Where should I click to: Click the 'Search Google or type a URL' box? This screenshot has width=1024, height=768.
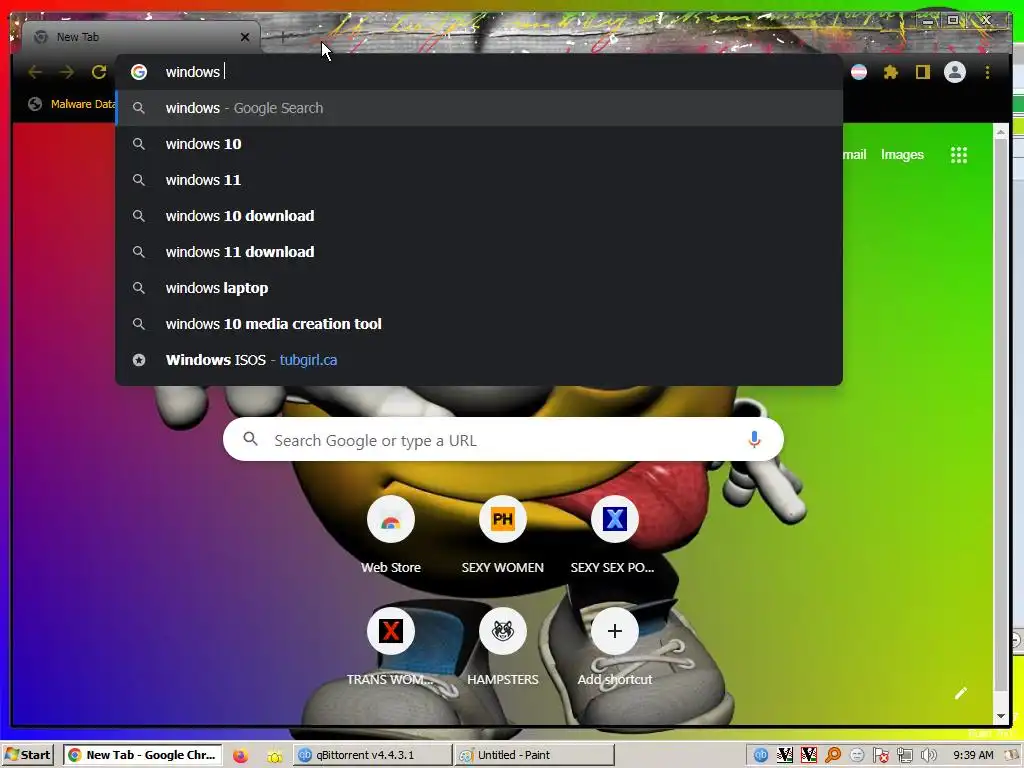(503, 440)
